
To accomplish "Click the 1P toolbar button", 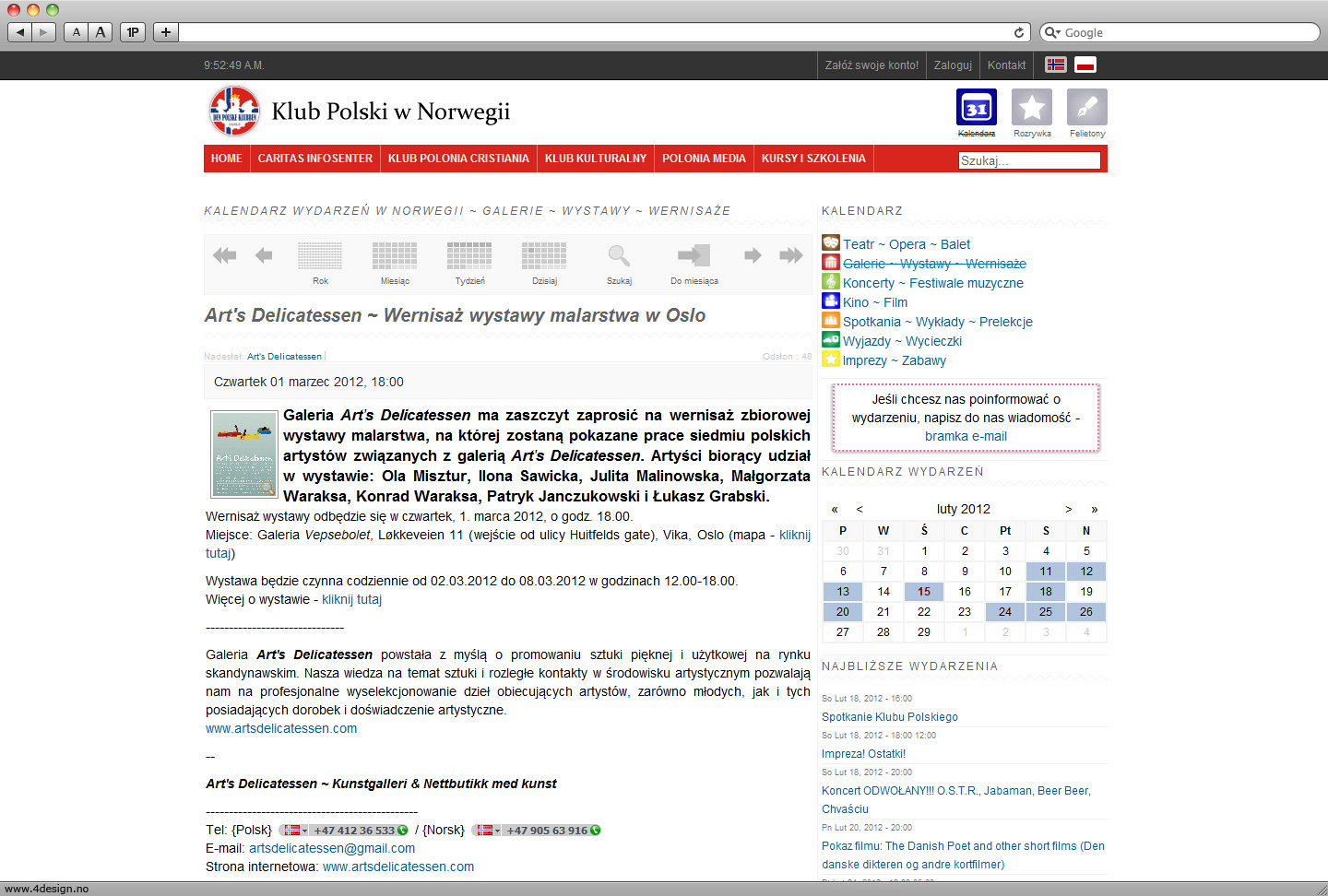I will tap(133, 32).
